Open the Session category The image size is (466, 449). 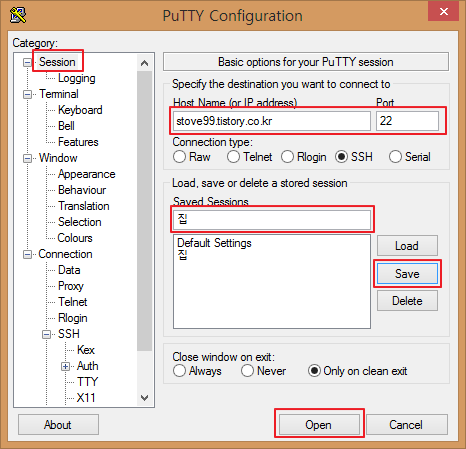tap(57, 62)
